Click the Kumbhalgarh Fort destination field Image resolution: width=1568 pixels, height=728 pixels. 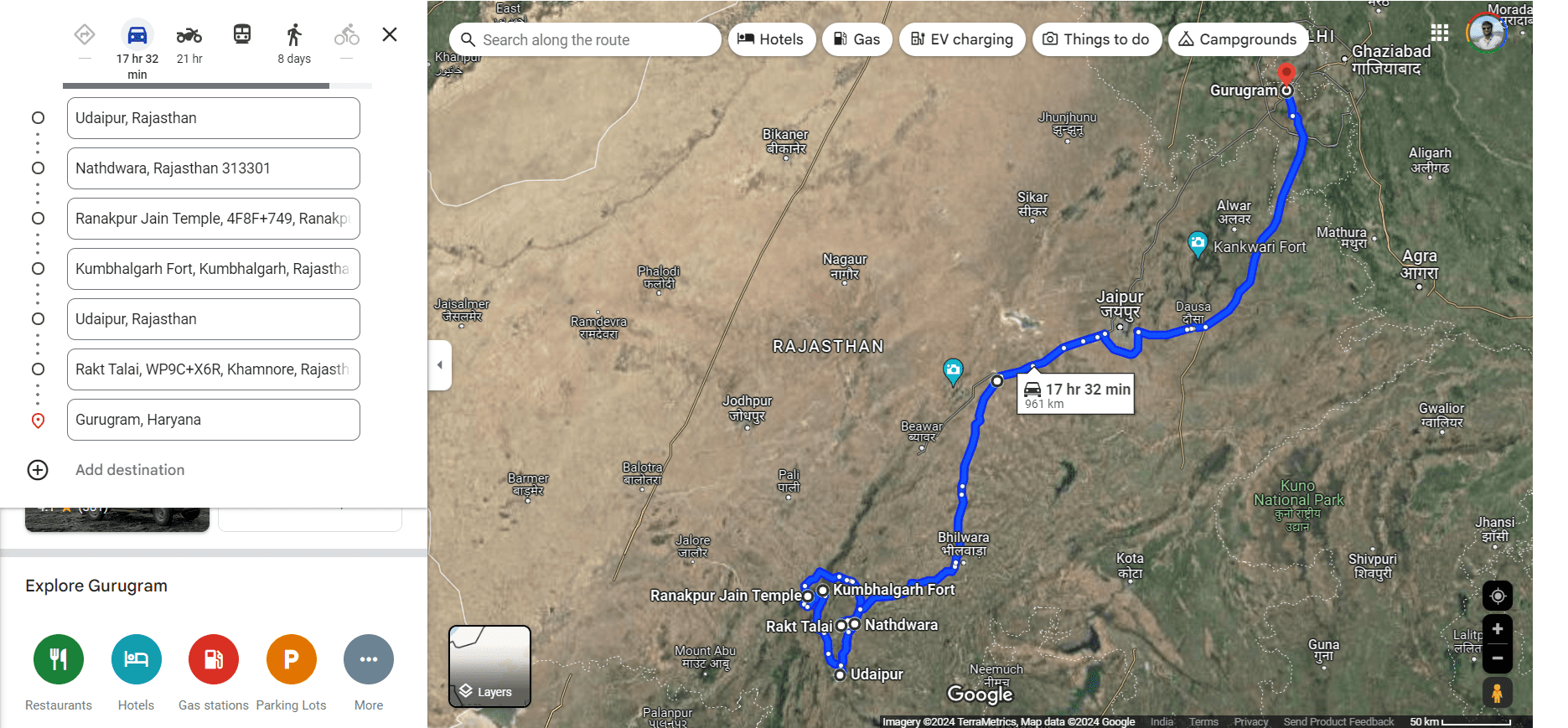coord(214,269)
